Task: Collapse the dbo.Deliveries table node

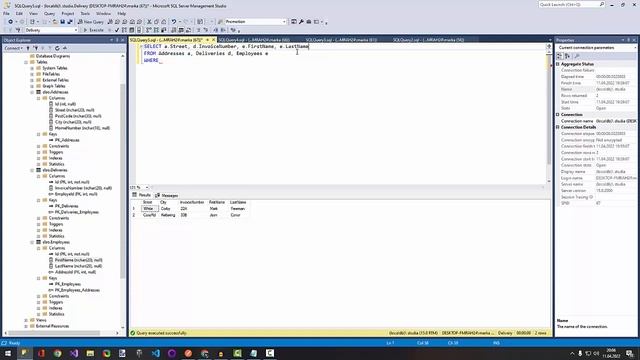Action: coord(32,170)
